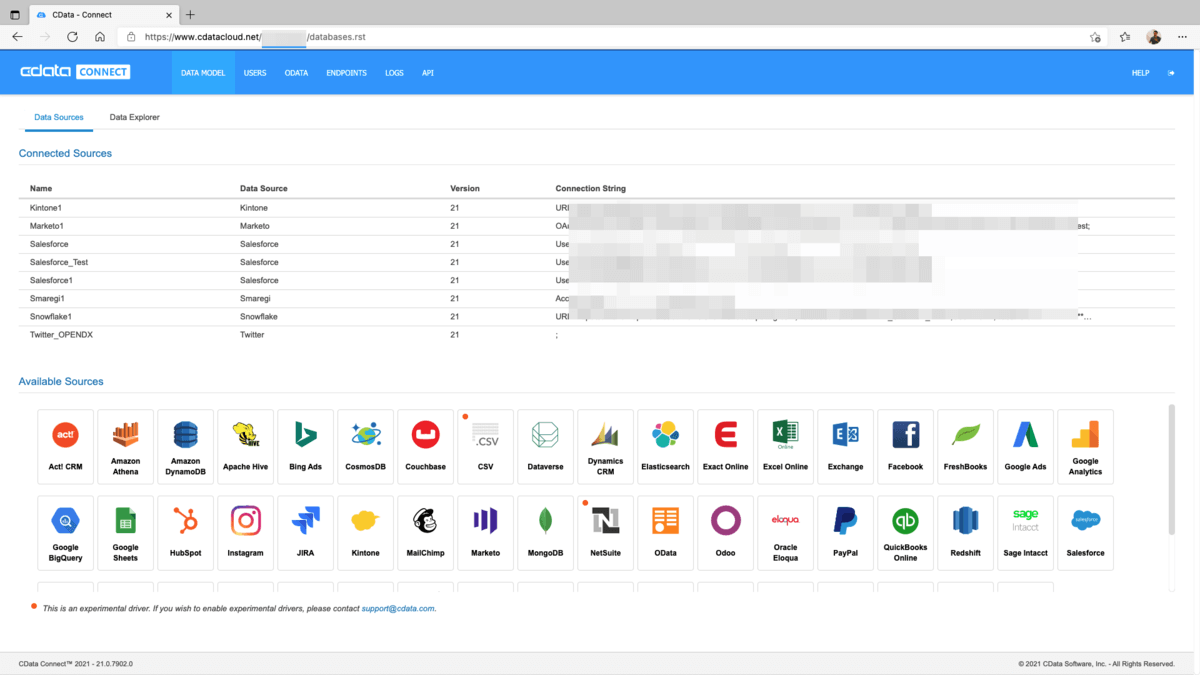The image size is (1200, 675).
Task: Click the MailChimp source icon
Action: pos(425,532)
